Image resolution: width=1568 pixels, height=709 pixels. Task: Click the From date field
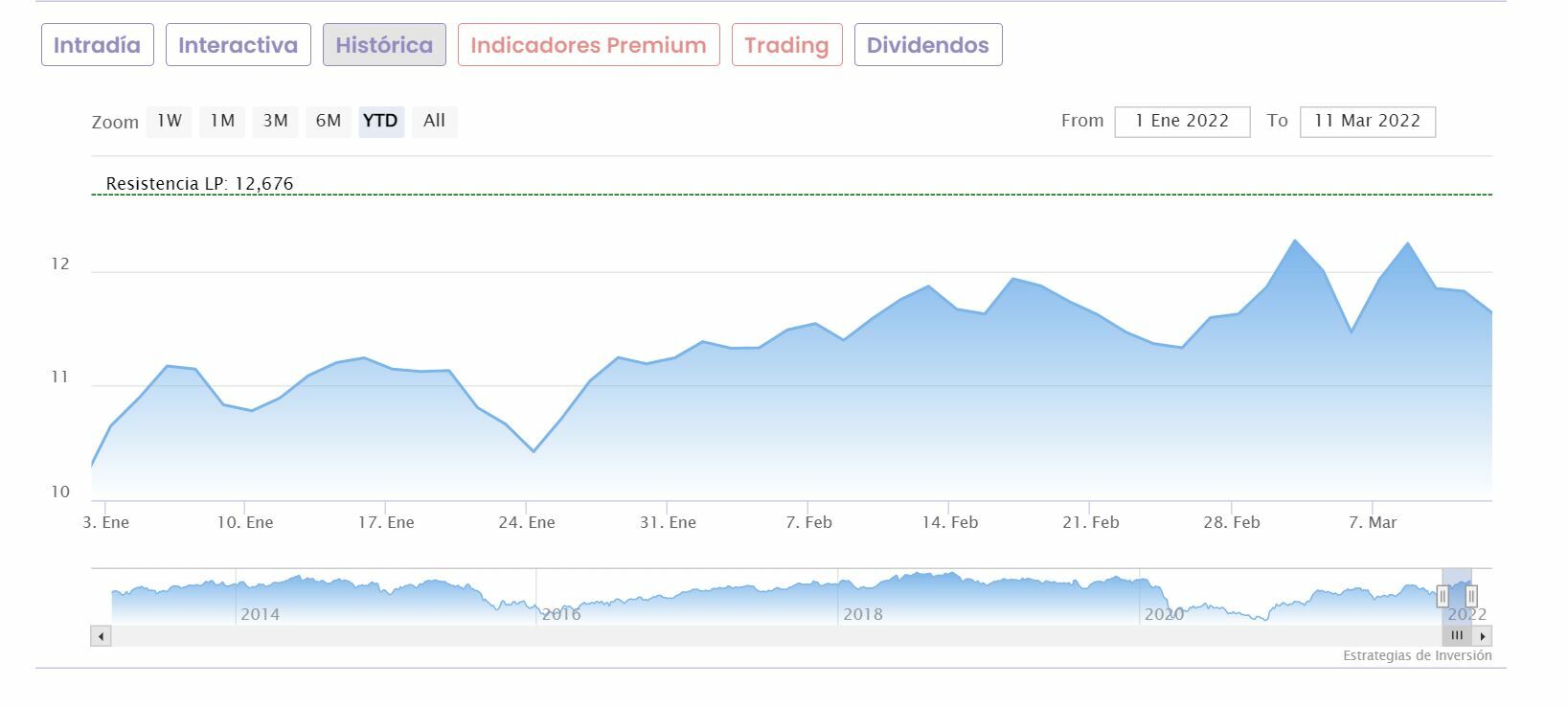[1182, 122]
